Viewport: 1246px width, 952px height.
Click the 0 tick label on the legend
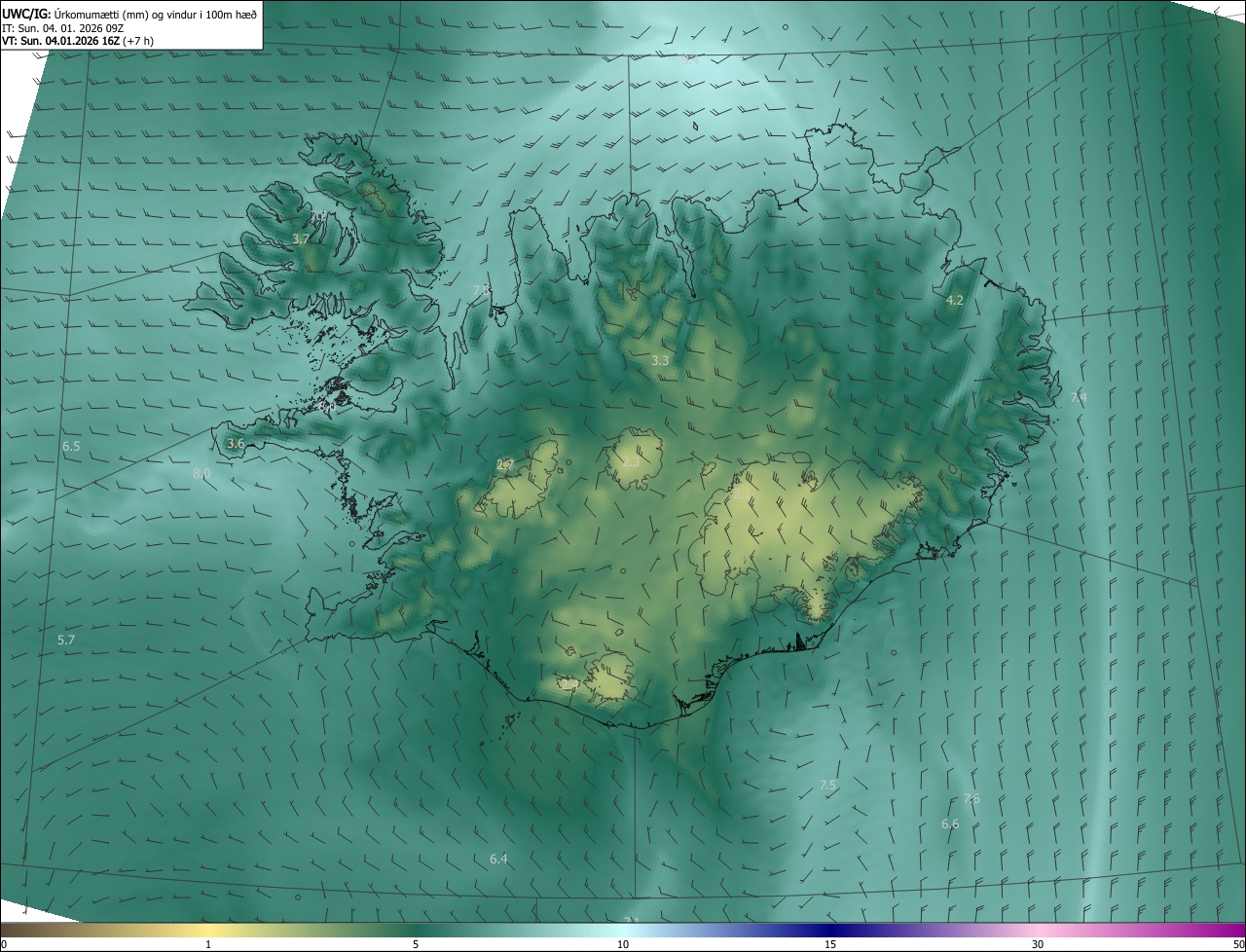tap(4, 944)
